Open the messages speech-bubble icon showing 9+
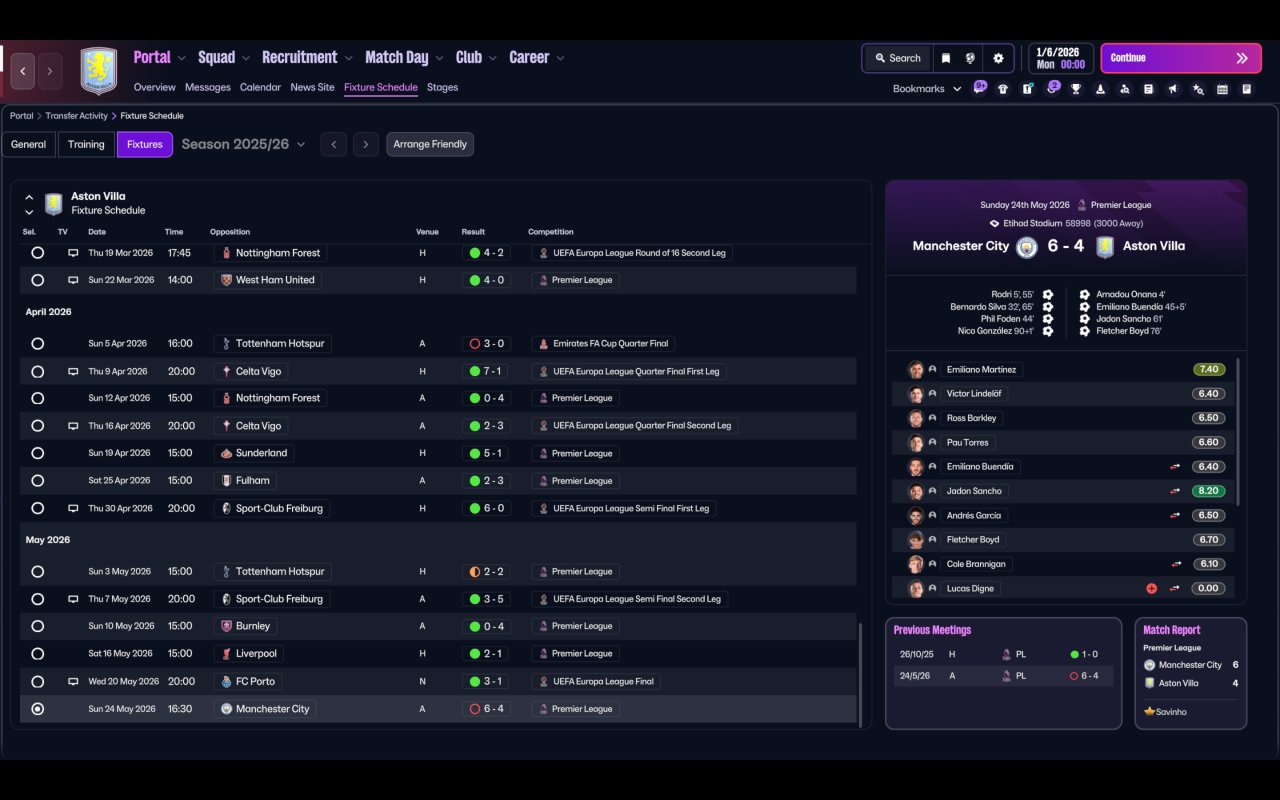1280x800 pixels. point(979,88)
